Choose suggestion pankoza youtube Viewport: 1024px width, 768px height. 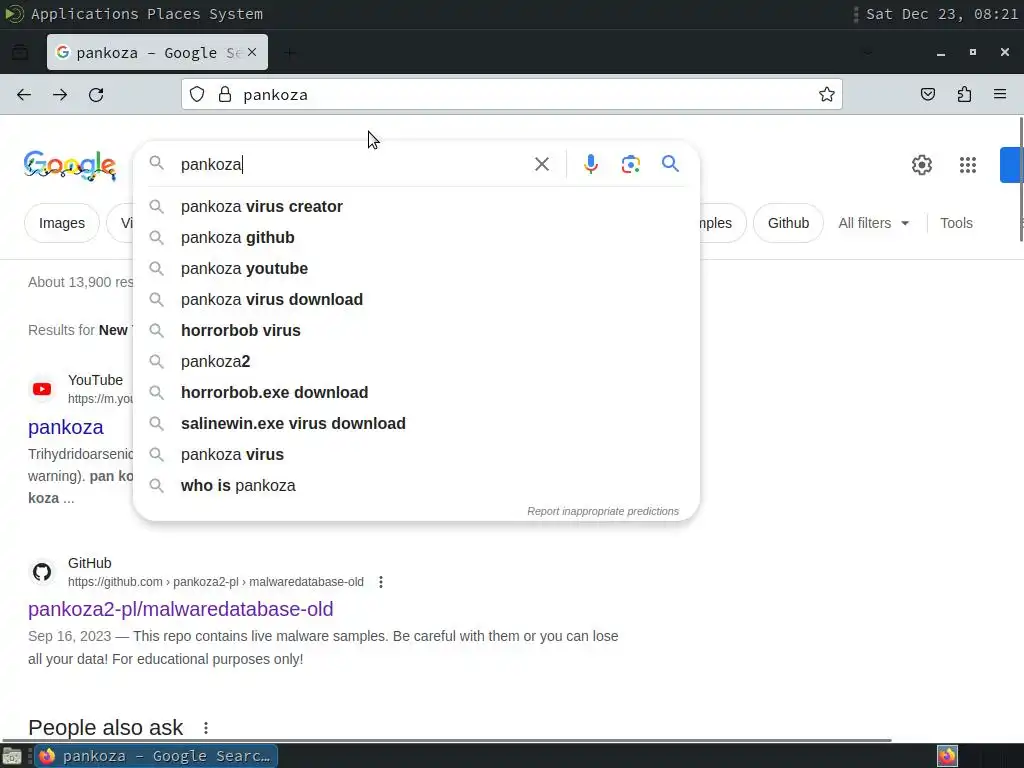(x=416, y=268)
